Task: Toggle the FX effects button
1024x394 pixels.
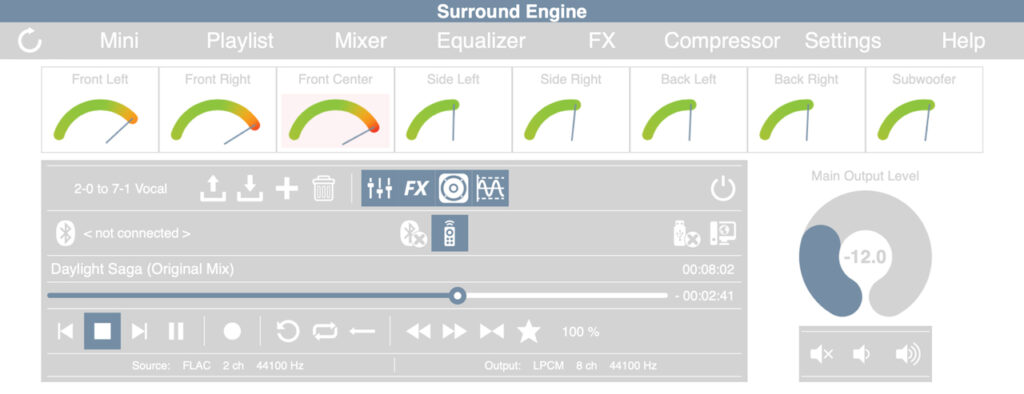Action: (416, 188)
